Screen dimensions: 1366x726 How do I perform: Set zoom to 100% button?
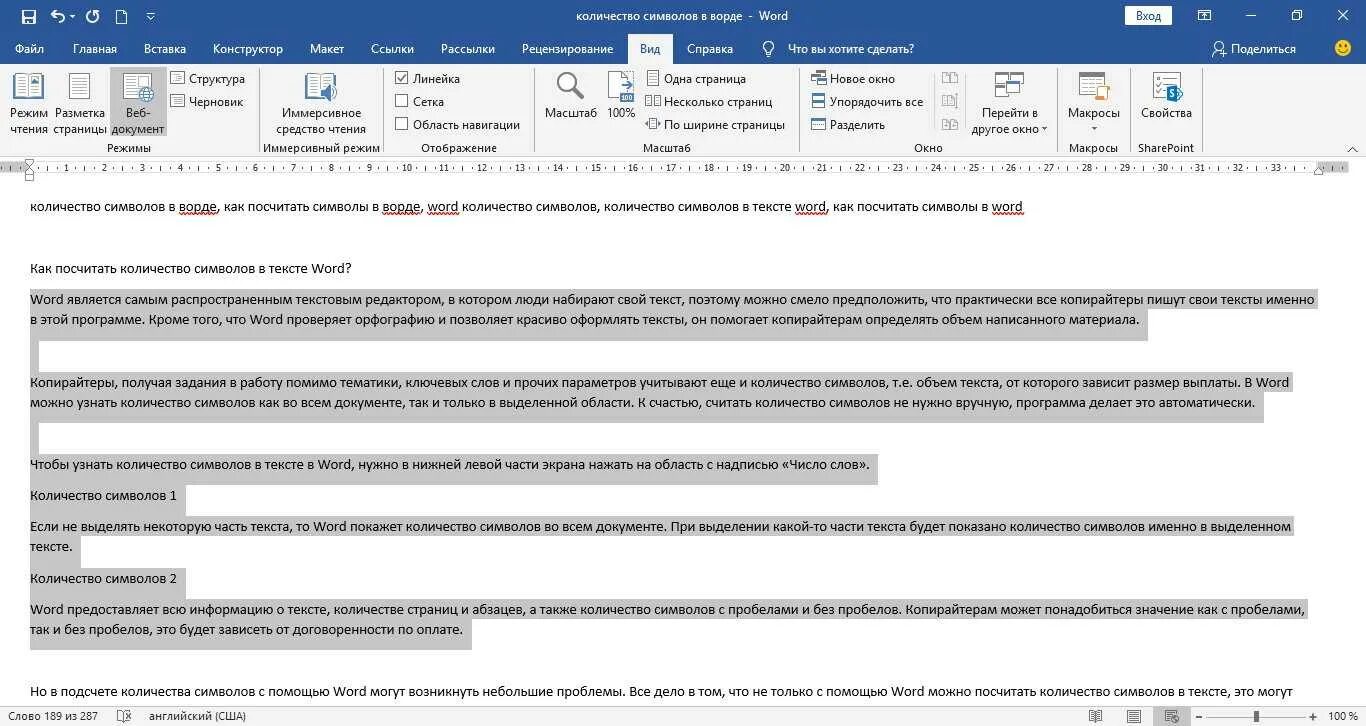(x=621, y=96)
